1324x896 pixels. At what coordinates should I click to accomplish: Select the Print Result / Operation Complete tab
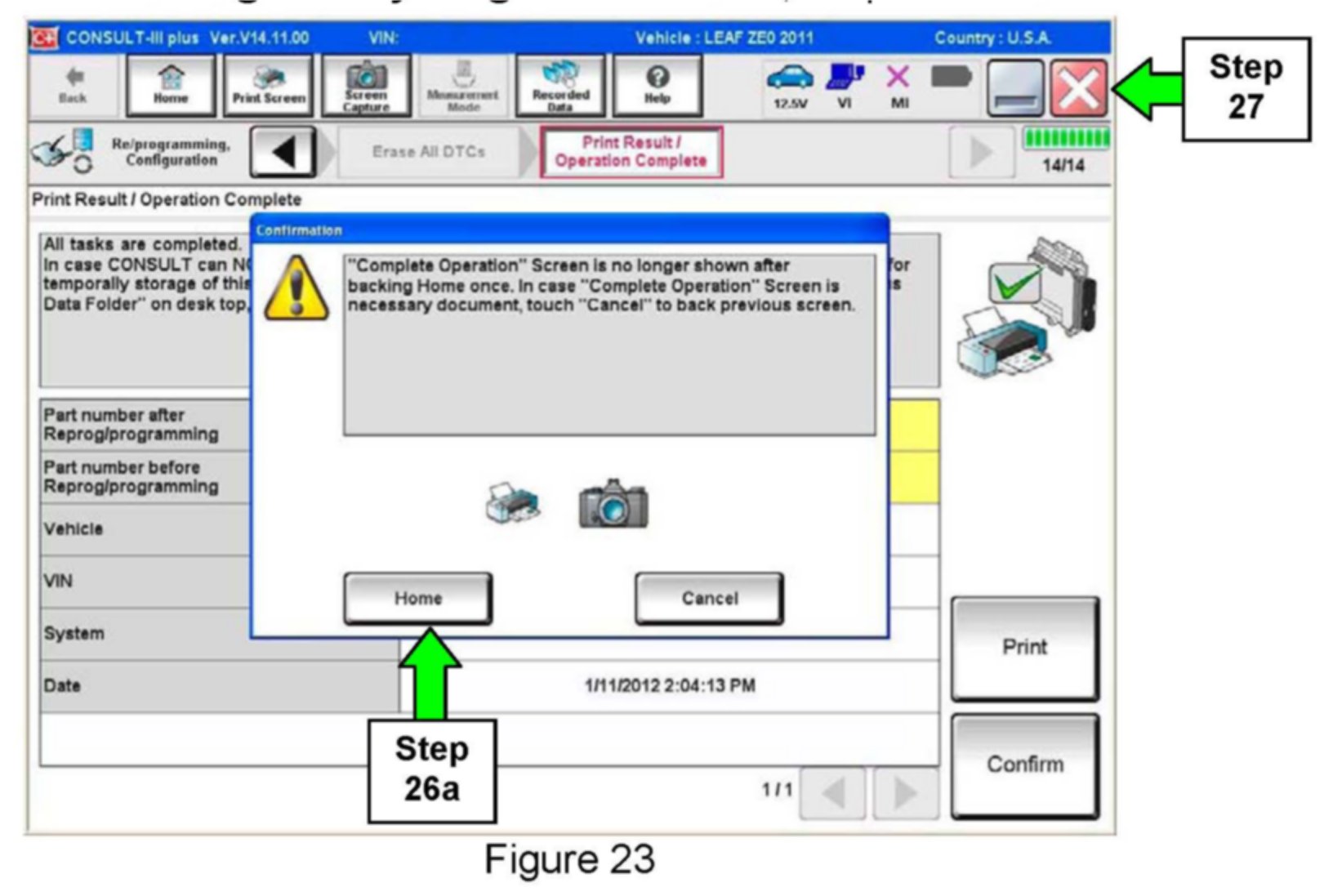(631, 152)
